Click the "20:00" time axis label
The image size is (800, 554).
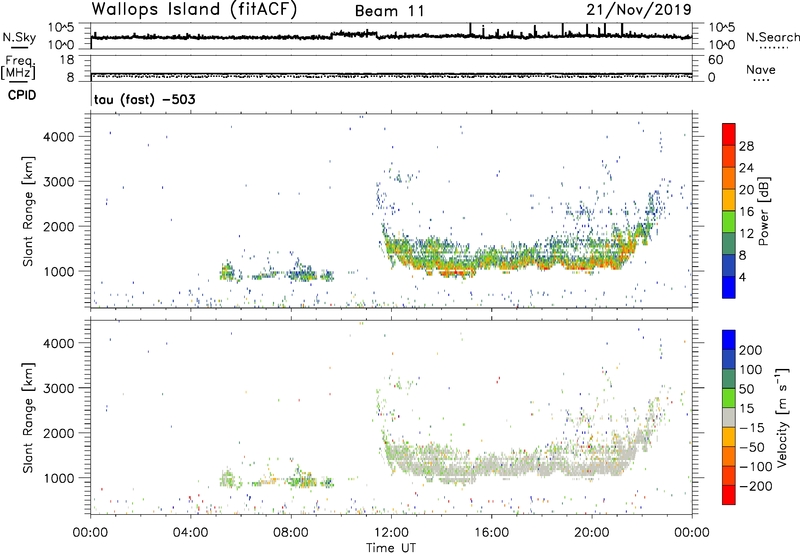coord(592,533)
